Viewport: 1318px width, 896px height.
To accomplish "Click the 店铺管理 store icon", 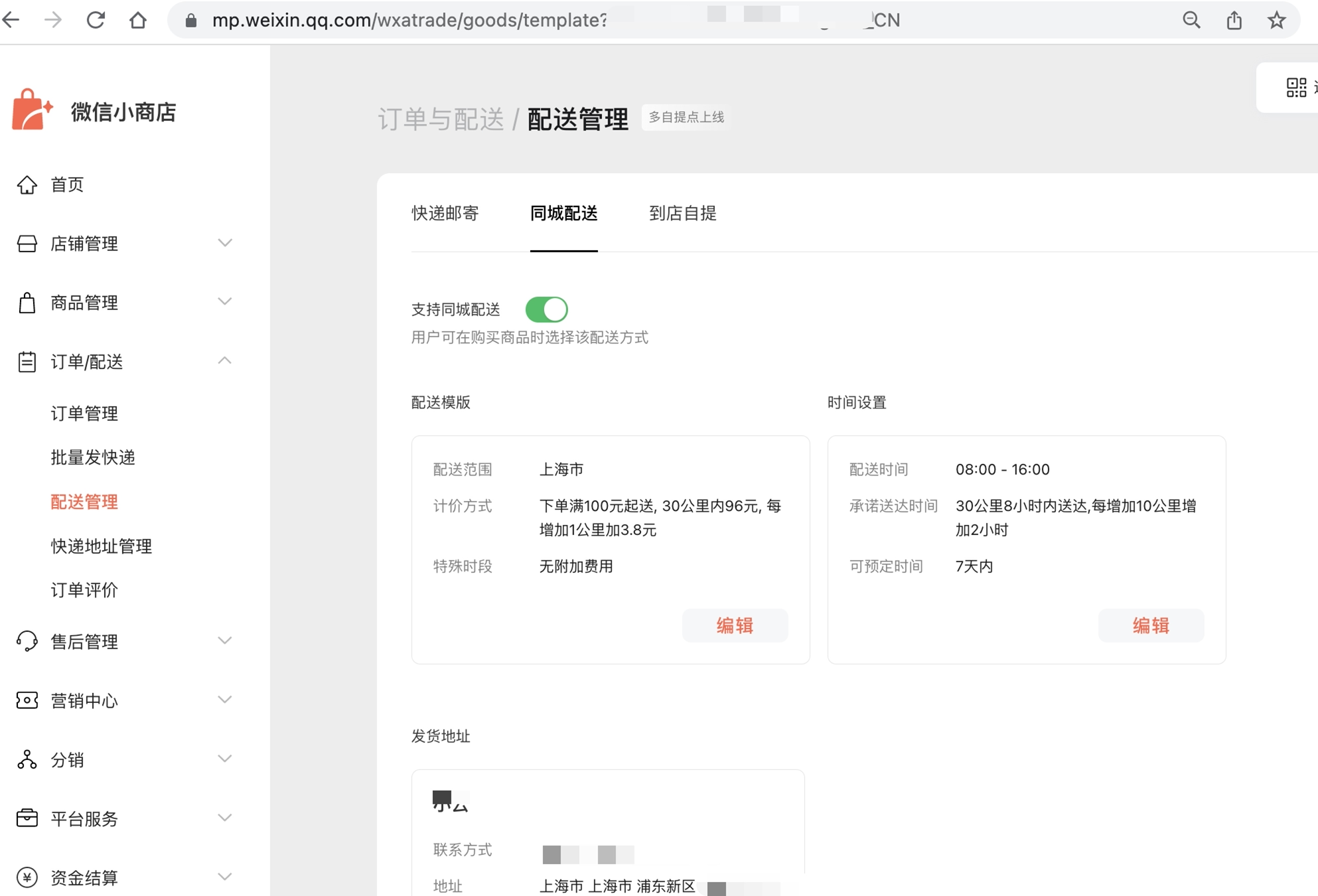I will click(27, 244).
